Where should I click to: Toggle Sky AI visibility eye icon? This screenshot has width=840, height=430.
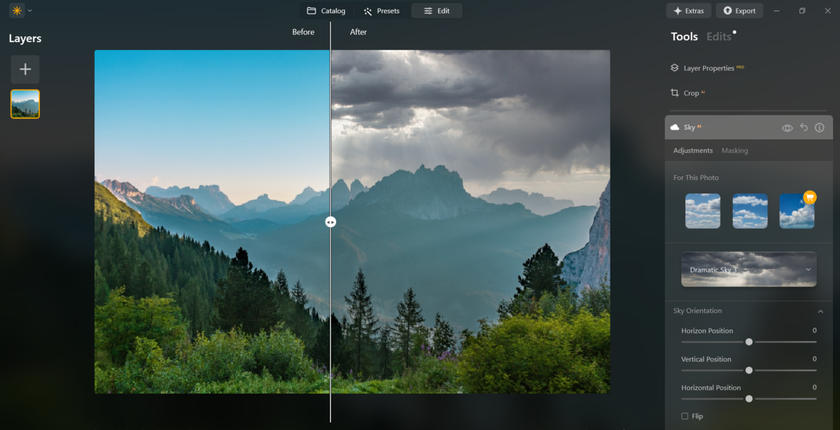[787, 128]
